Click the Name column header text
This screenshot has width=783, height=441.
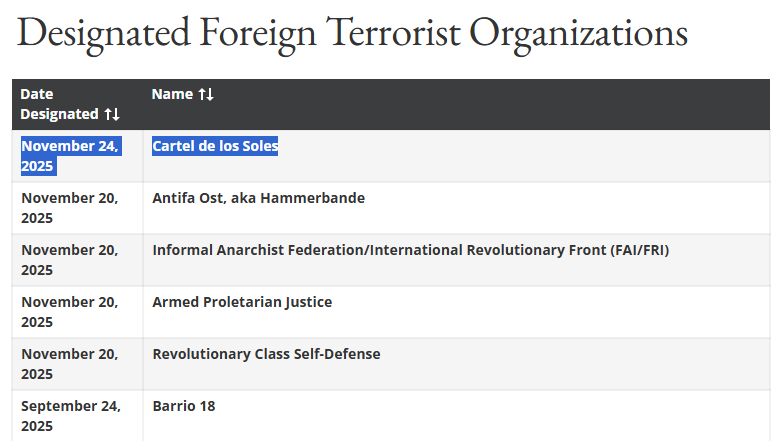pyautogui.click(x=171, y=94)
